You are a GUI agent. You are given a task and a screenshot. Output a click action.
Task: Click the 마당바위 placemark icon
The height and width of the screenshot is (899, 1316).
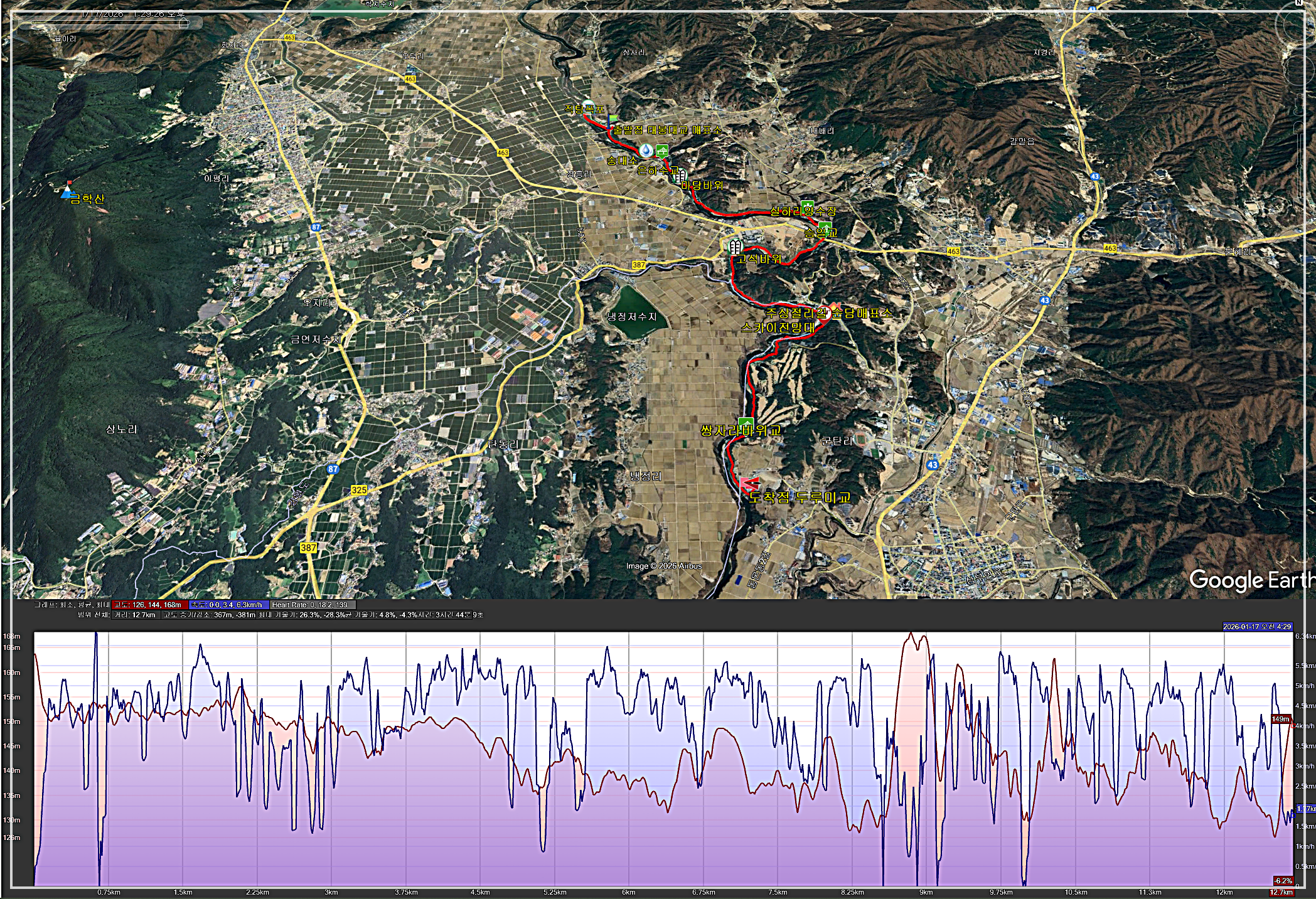[680, 175]
